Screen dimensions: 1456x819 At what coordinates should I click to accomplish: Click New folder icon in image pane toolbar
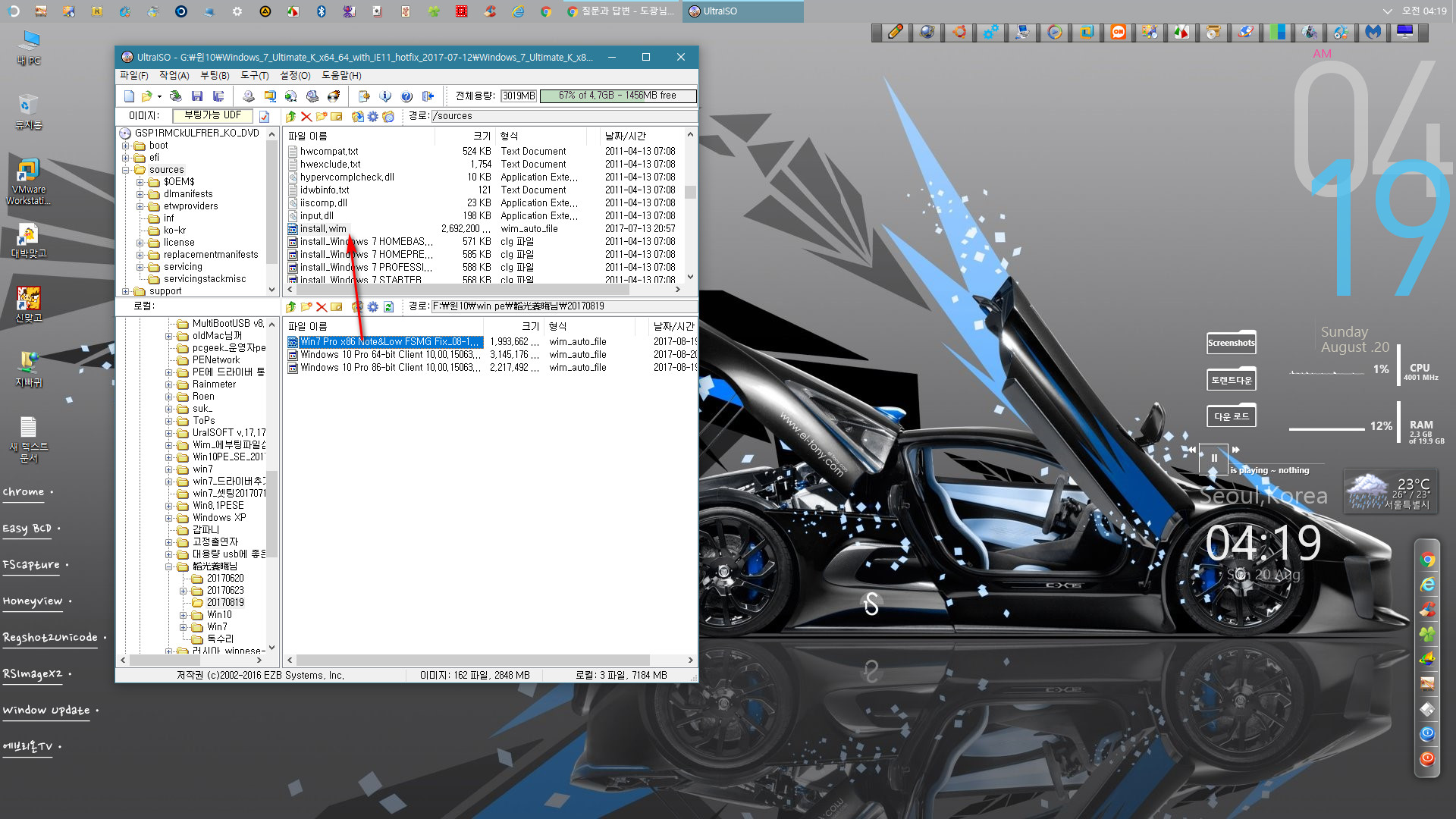point(321,116)
